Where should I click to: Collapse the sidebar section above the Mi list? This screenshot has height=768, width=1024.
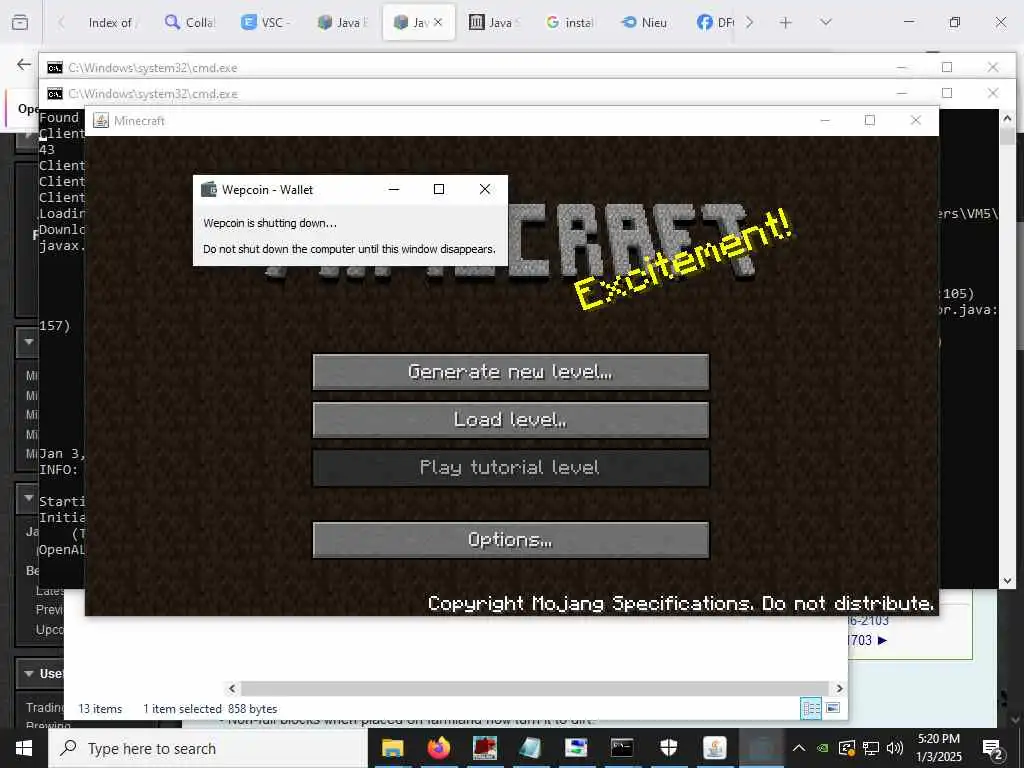coord(29,341)
